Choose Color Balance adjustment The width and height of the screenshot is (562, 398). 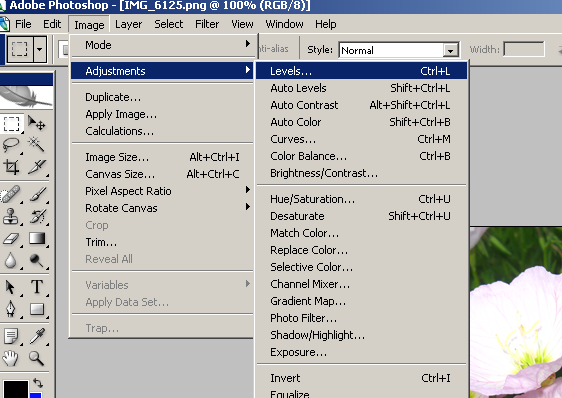click(x=361, y=156)
